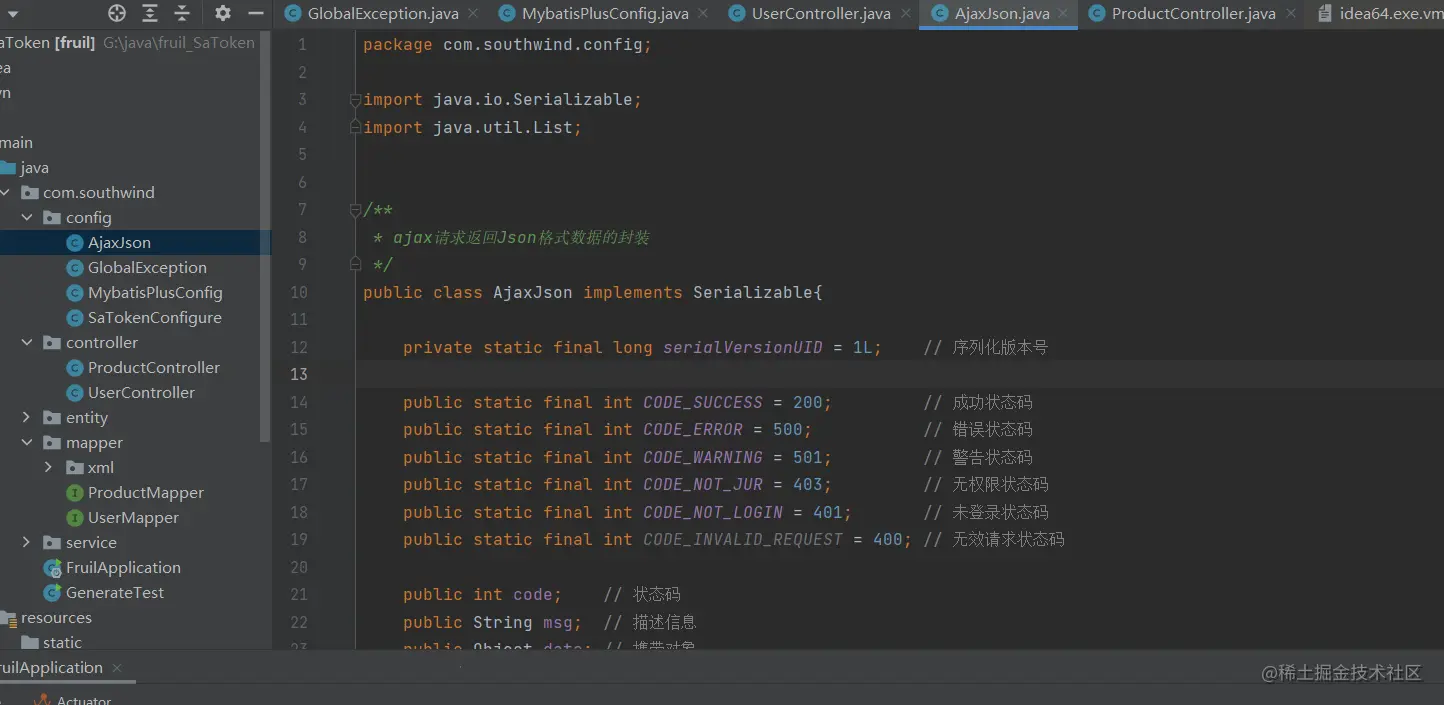This screenshot has height=705, width=1444.
Task: Select GenerateTest in project tree
Action: pyautogui.click(x=115, y=593)
